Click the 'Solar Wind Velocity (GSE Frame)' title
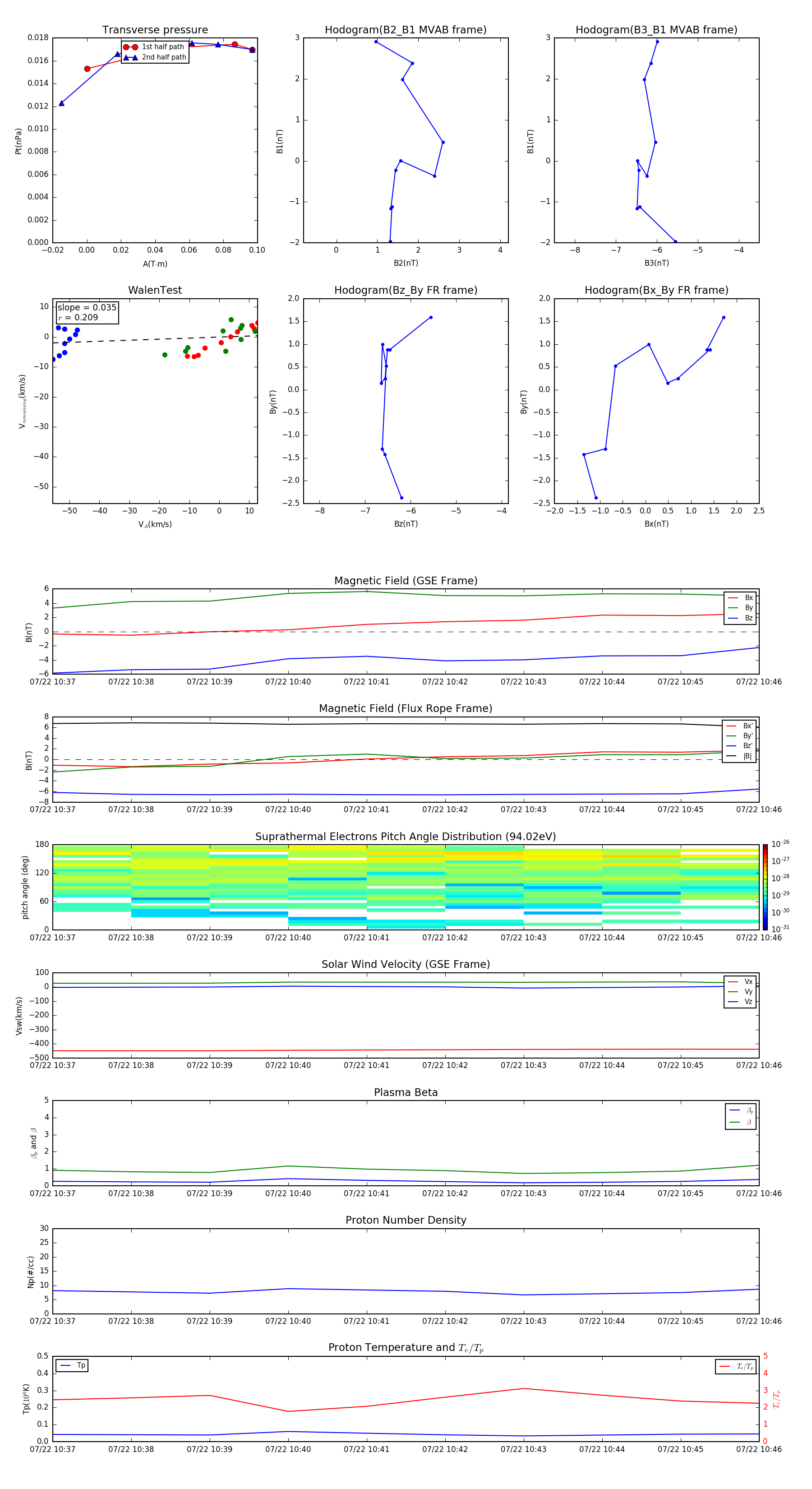The height and width of the screenshot is (1489, 812). click(406, 965)
